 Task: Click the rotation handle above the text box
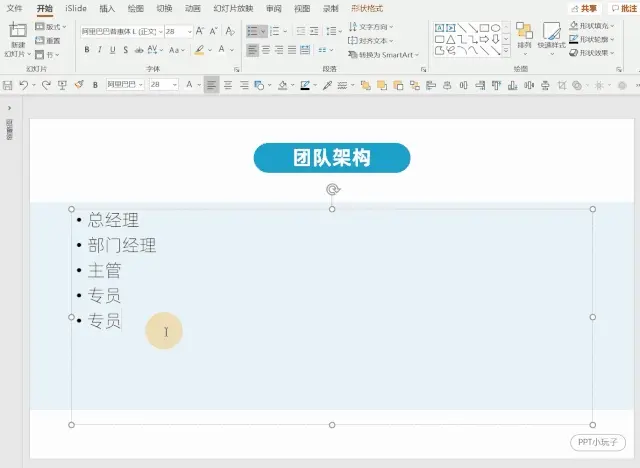333,189
